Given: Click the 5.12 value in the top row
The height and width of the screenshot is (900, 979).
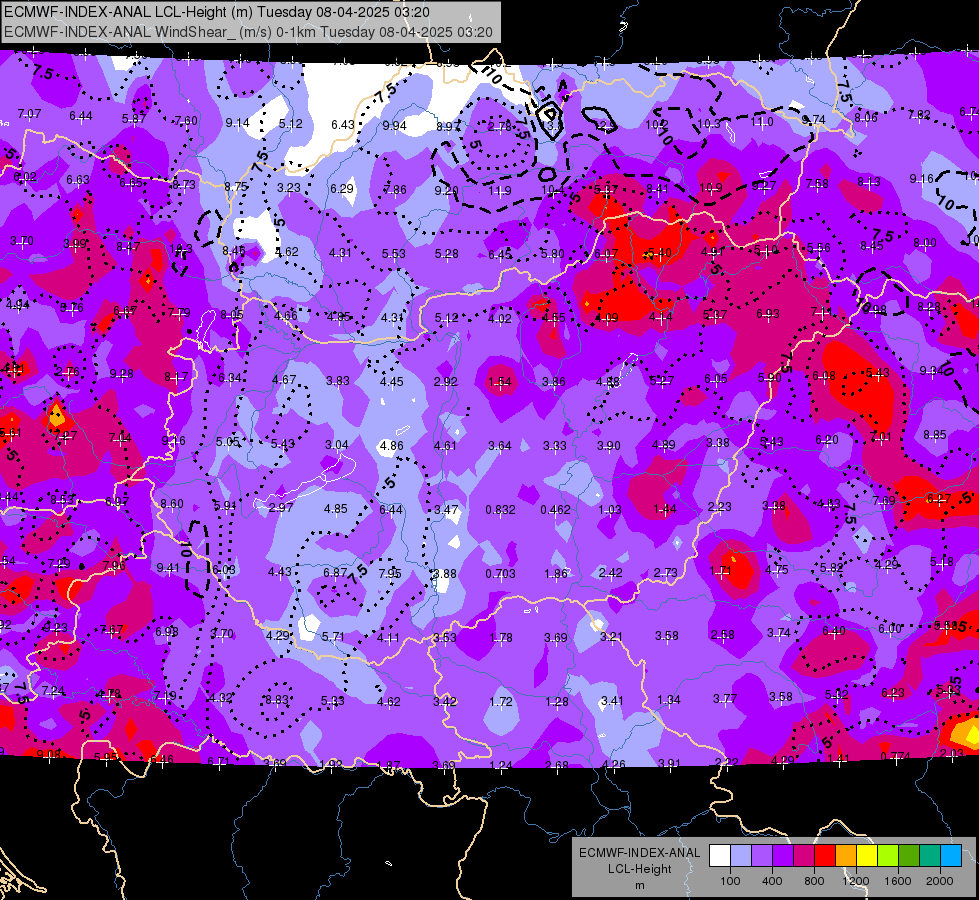Looking at the screenshot, I should [291, 124].
